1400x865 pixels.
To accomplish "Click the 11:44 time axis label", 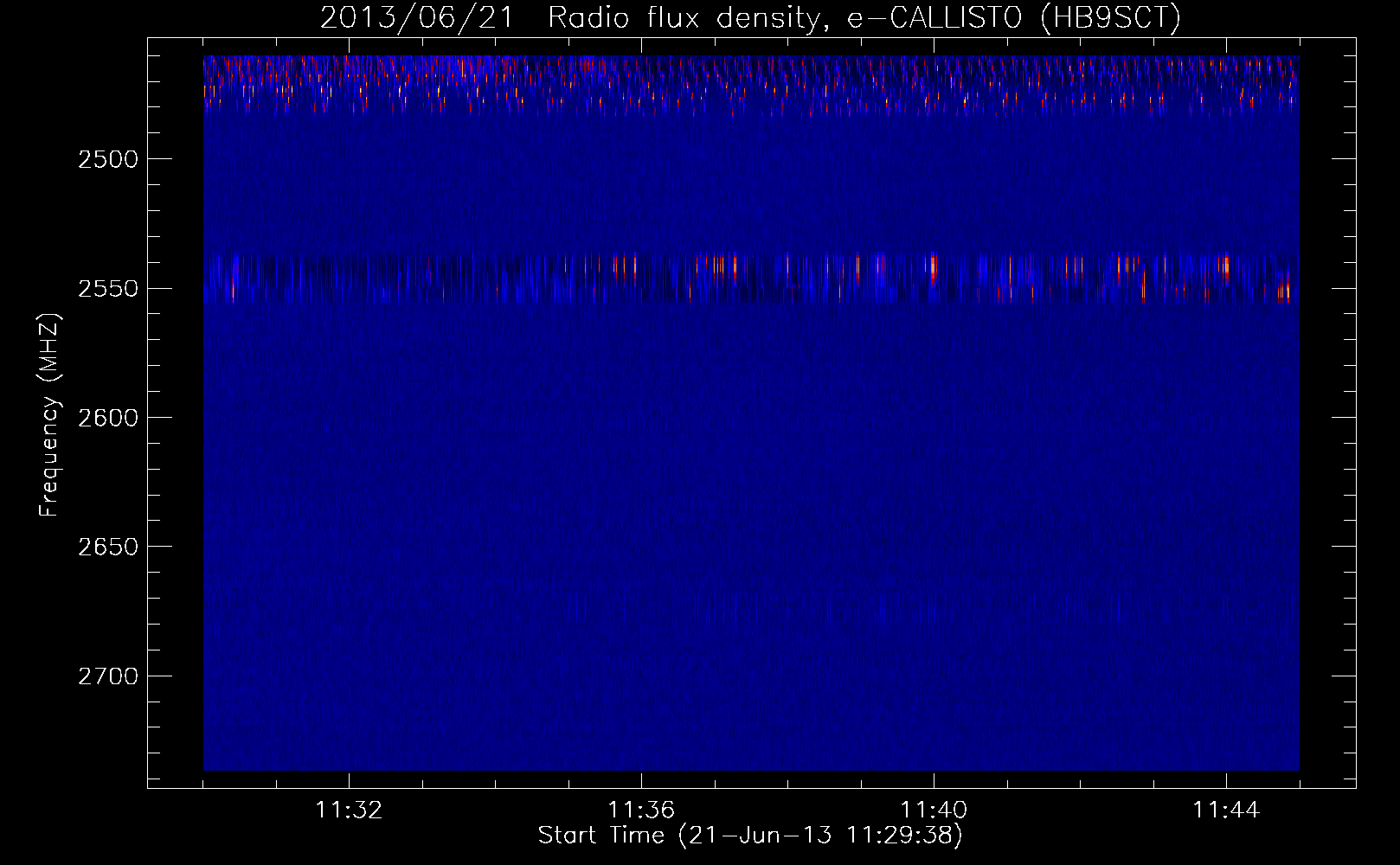I will tap(1226, 811).
